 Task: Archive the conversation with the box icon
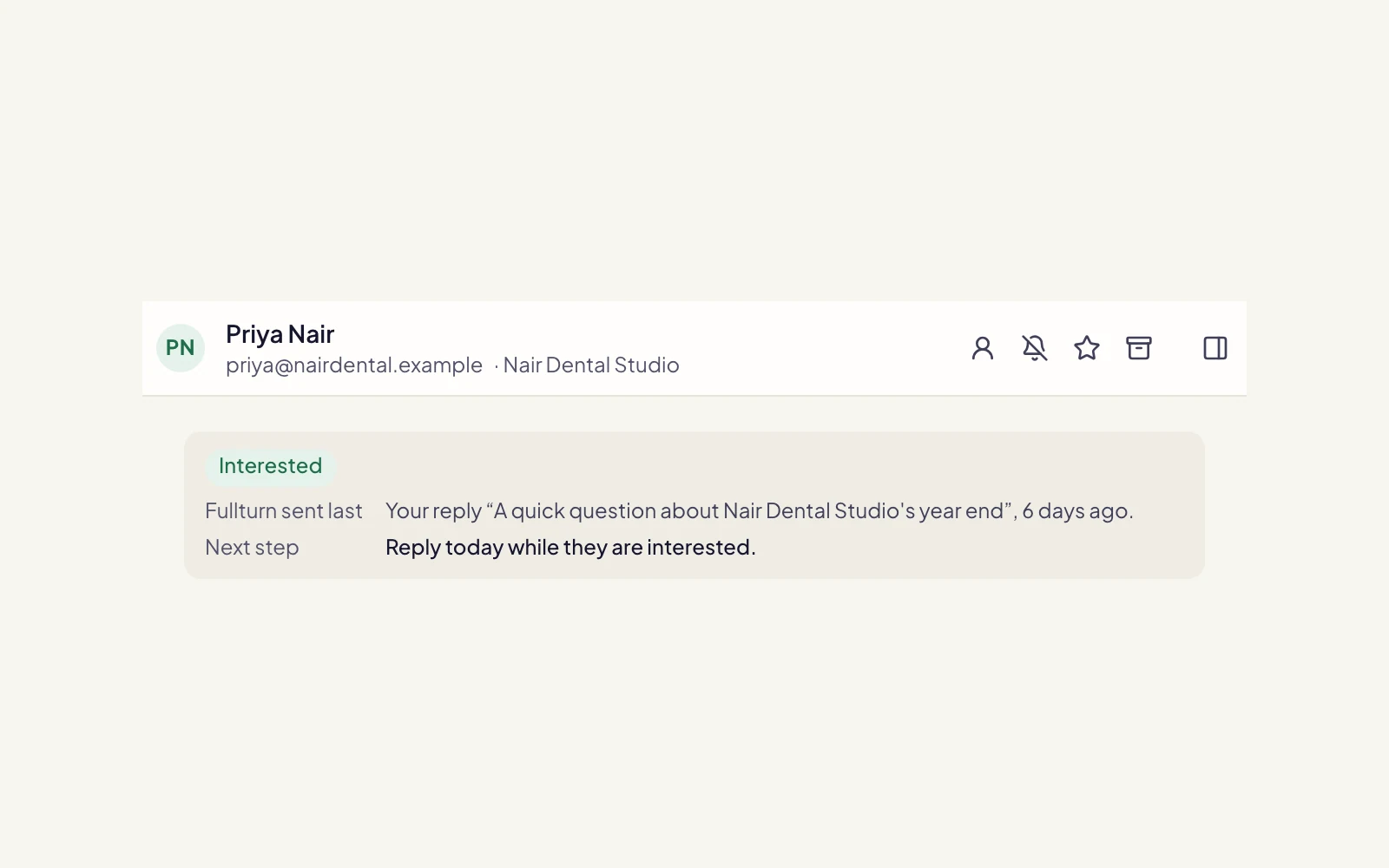(1139, 348)
